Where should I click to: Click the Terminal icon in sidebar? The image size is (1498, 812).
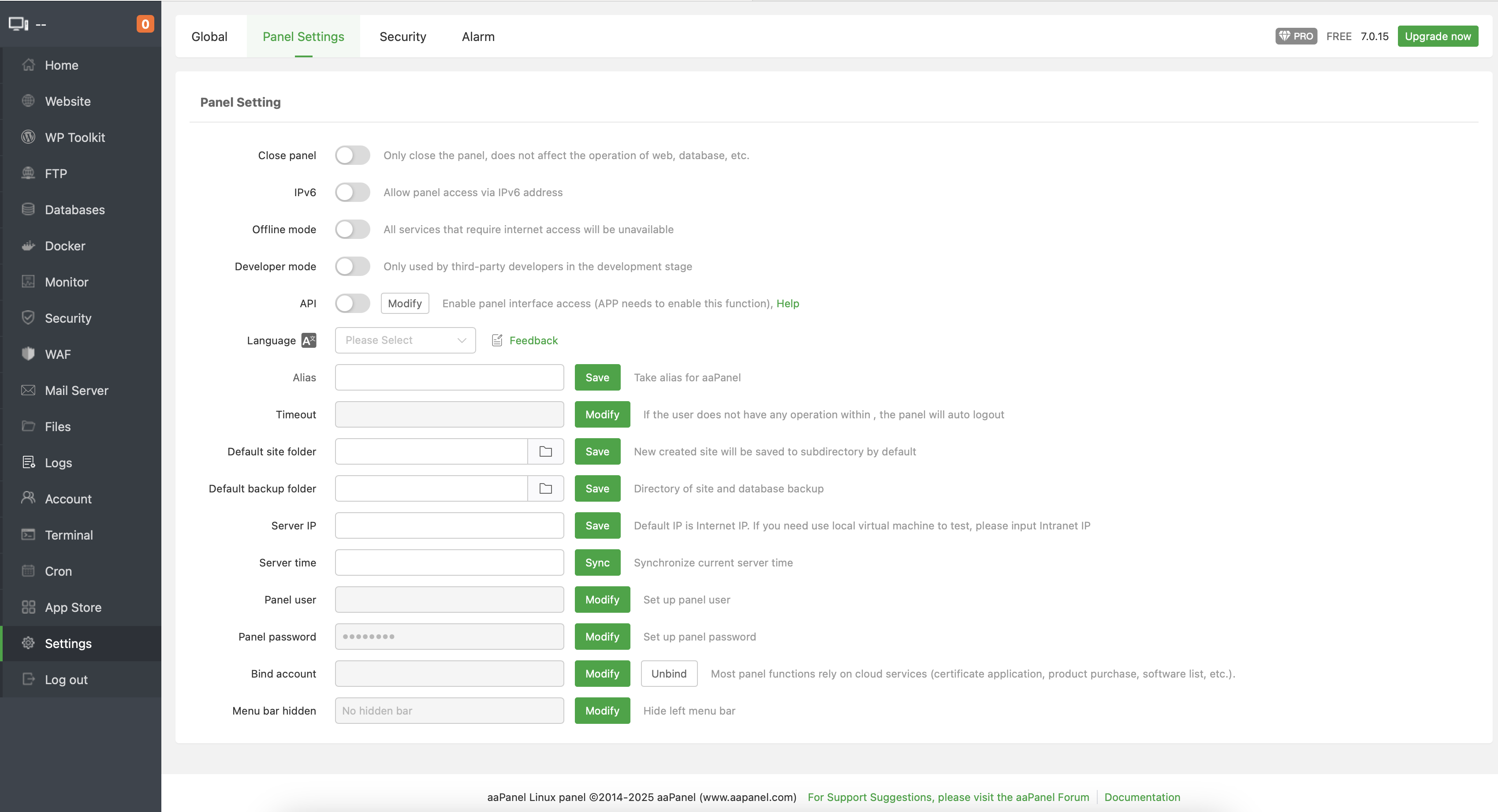pyautogui.click(x=28, y=535)
